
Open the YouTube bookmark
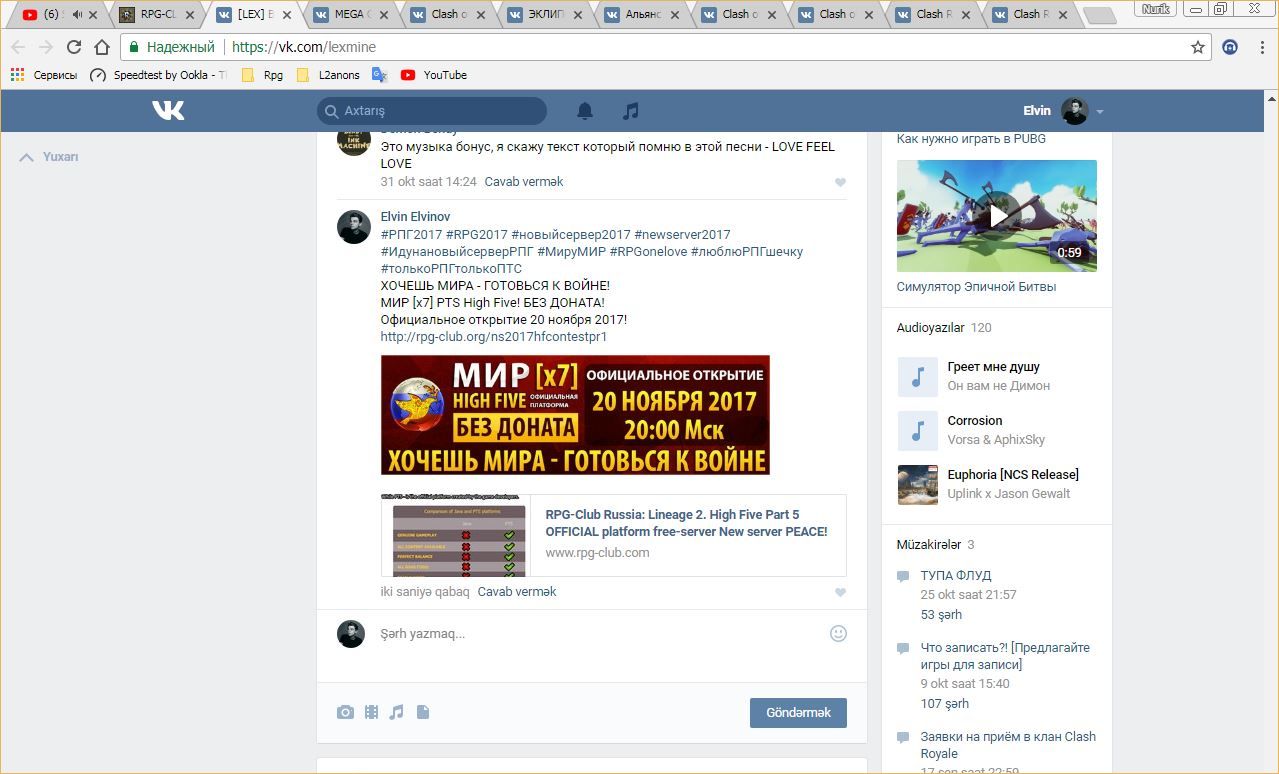pos(434,75)
